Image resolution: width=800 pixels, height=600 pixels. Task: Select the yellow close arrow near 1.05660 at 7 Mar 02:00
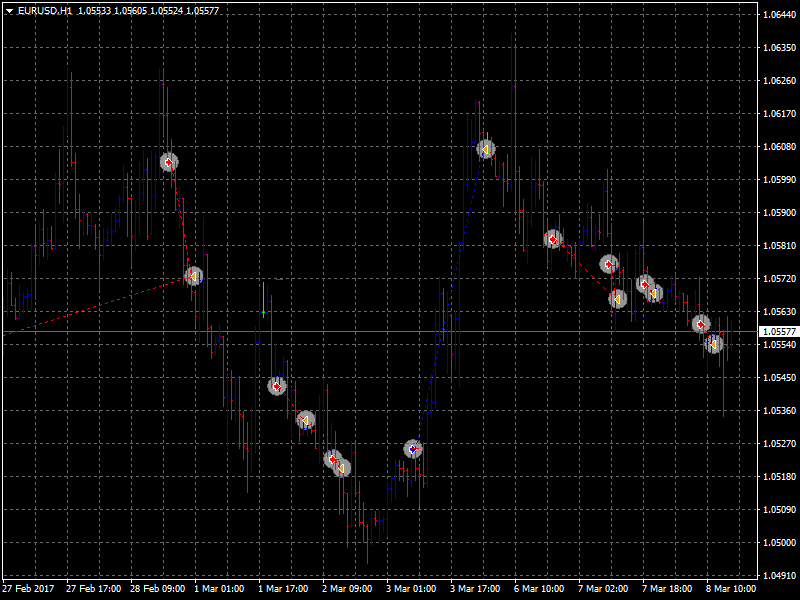coord(617,299)
